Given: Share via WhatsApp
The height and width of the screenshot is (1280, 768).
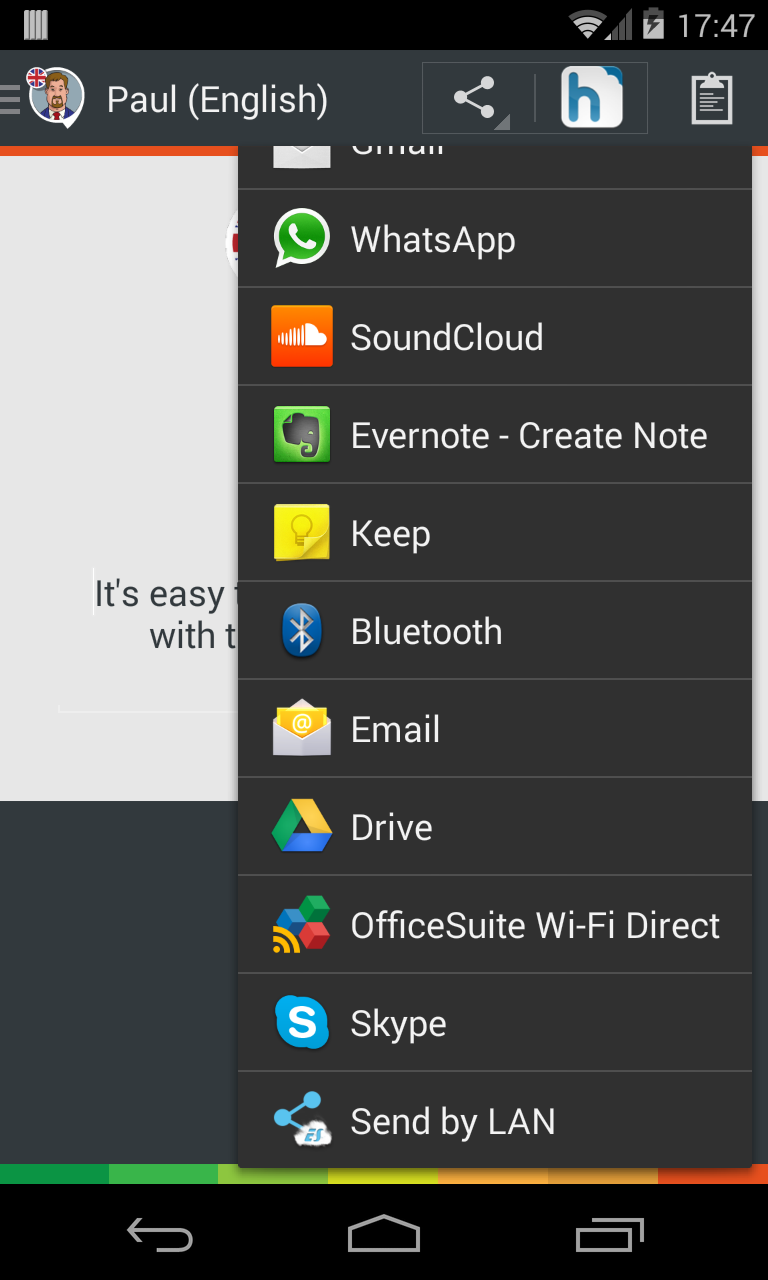Looking at the screenshot, I should click(495, 239).
